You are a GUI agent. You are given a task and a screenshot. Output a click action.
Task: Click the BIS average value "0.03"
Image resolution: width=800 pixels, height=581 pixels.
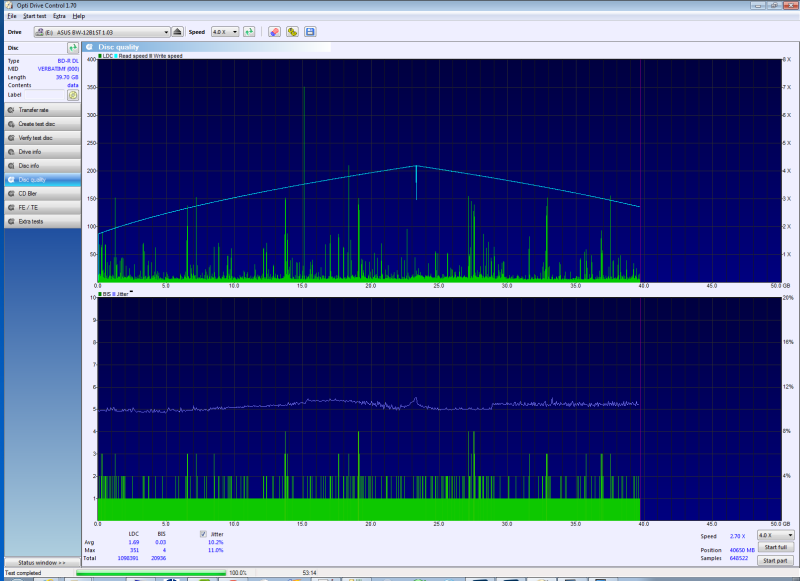pos(161,542)
